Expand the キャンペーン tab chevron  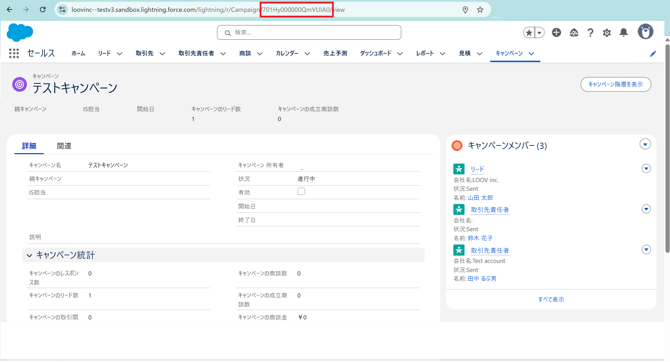point(531,53)
